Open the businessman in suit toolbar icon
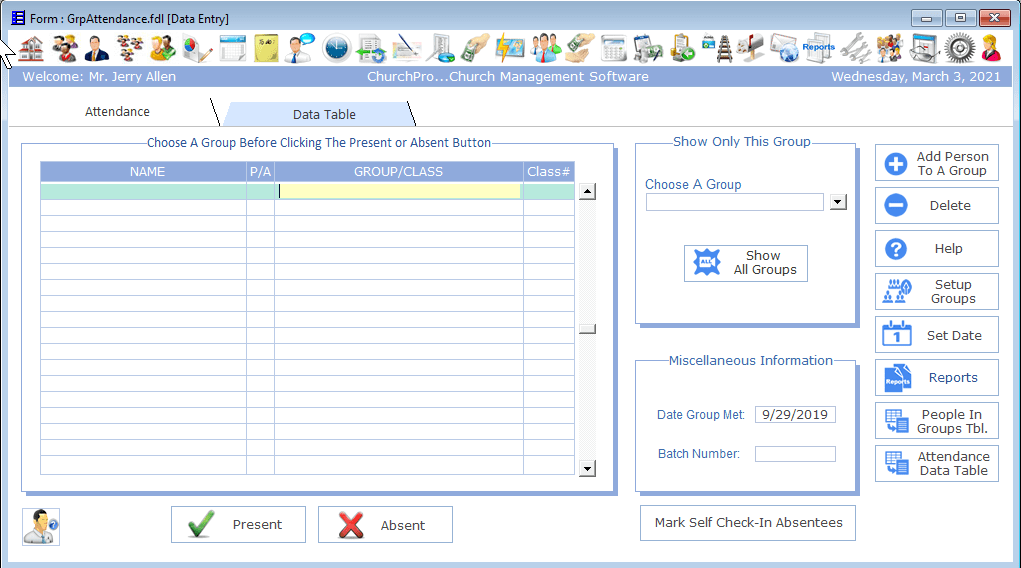This screenshot has width=1021, height=568. 96,49
